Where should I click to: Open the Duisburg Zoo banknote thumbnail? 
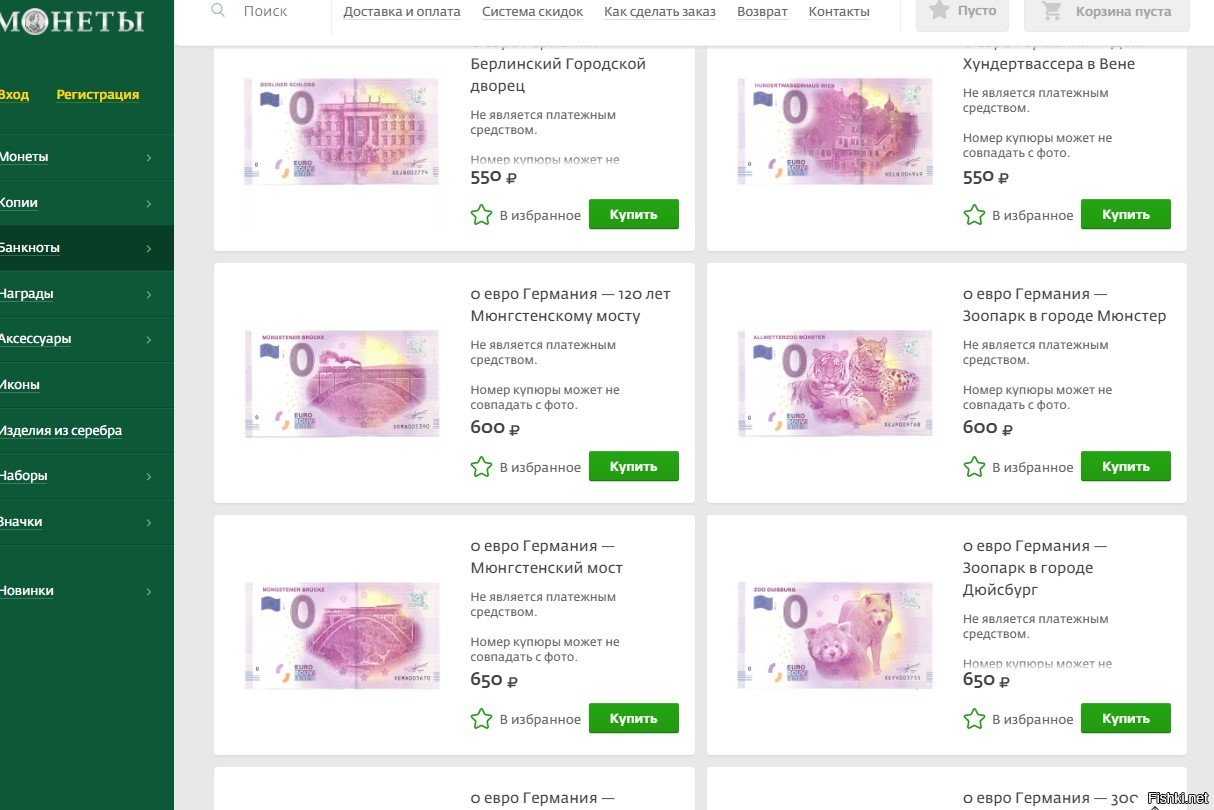(x=835, y=636)
